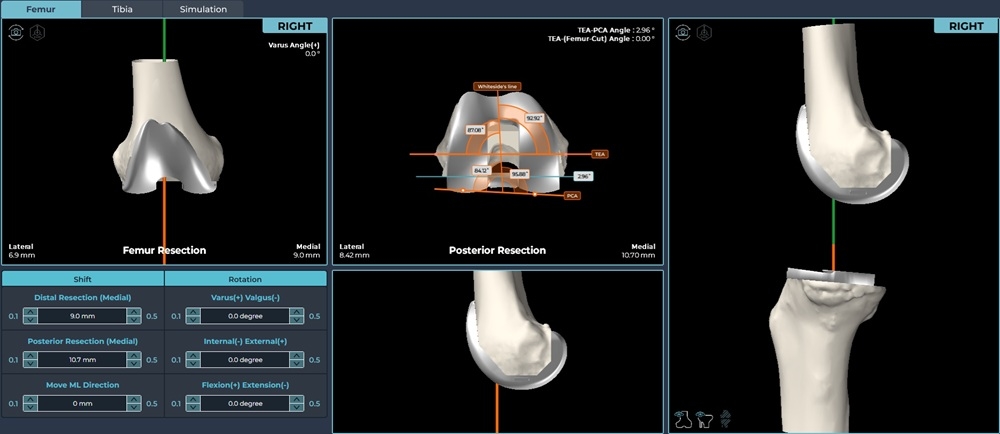Click the Distal Resection 9.0 mm field
Image resolution: width=1000 pixels, height=434 pixels.
82,316
